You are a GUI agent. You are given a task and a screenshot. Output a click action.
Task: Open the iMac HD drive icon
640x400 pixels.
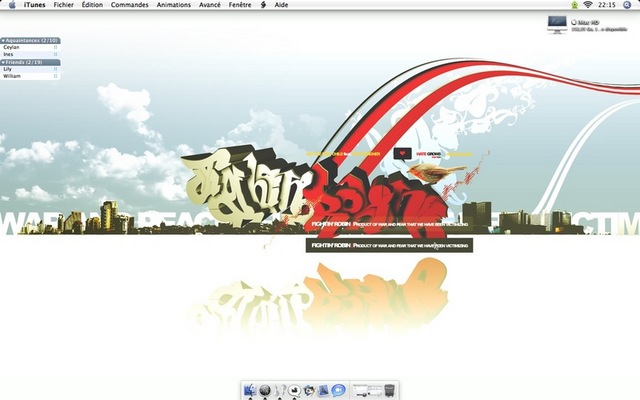tap(557, 23)
